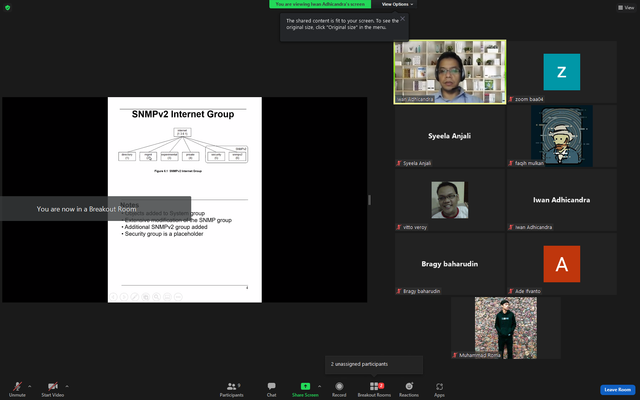The height and width of the screenshot is (400, 640).
Task: Click muted mic icon beside Bragy baharudin label
Action: pos(399,291)
